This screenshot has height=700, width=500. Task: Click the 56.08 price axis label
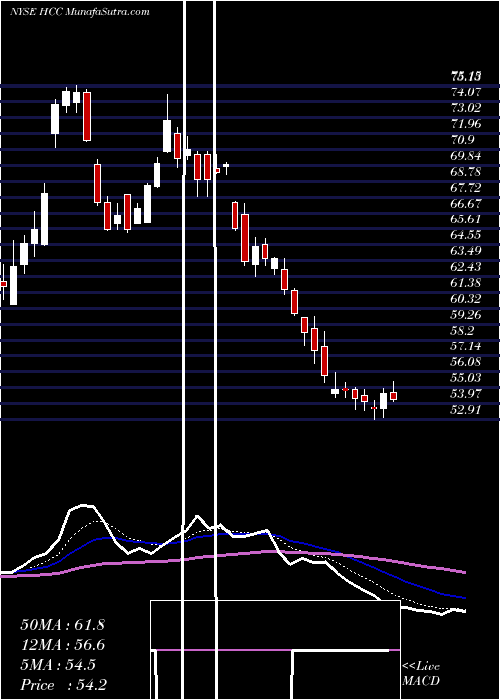[466, 362]
